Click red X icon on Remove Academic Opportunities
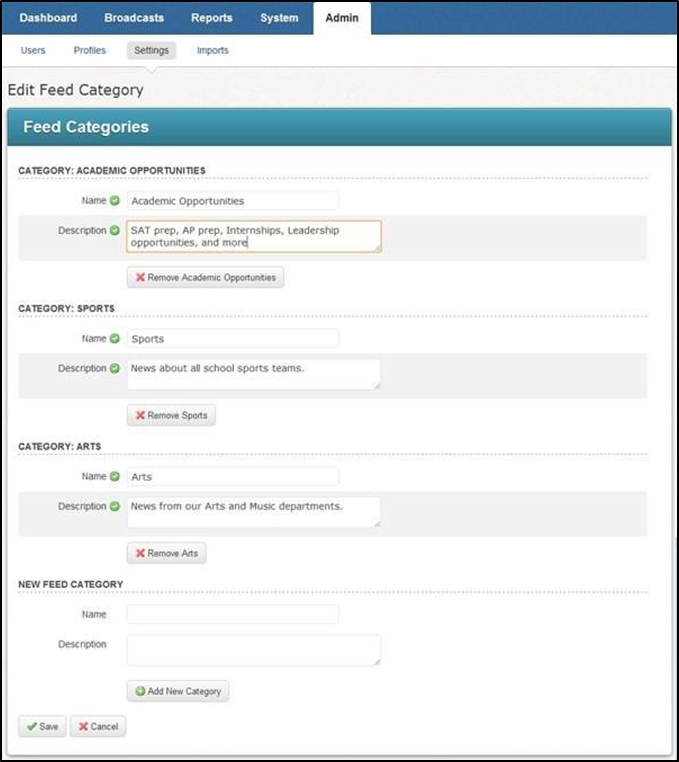The image size is (679, 762). tap(141, 278)
